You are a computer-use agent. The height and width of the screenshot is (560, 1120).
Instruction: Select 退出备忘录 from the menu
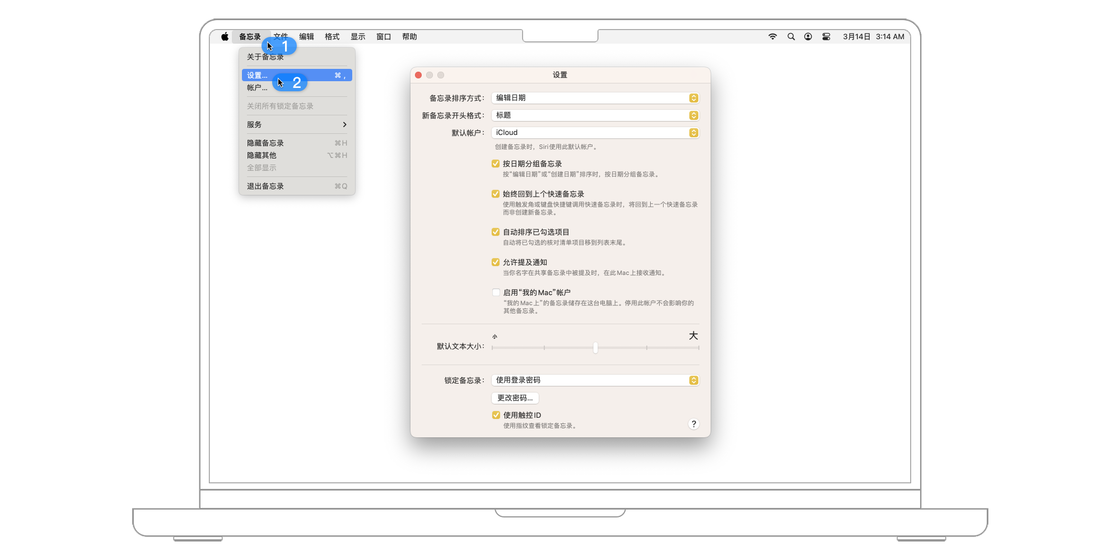pyautogui.click(x=266, y=186)
